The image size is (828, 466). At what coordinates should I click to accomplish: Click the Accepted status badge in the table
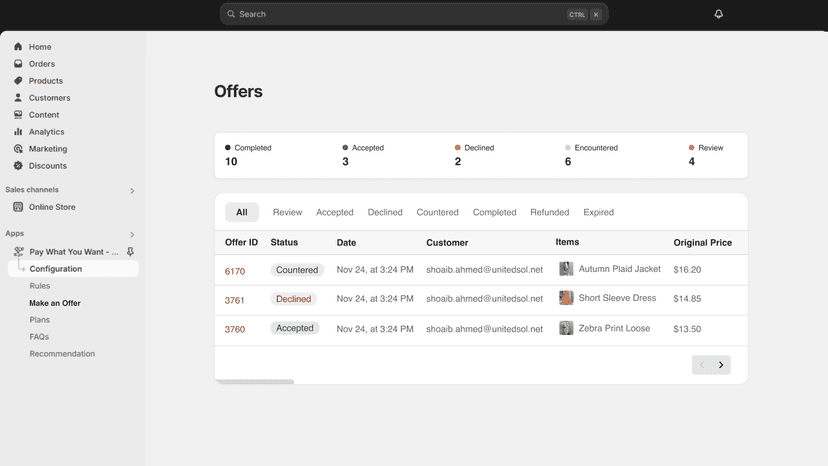tap(295, 328)
